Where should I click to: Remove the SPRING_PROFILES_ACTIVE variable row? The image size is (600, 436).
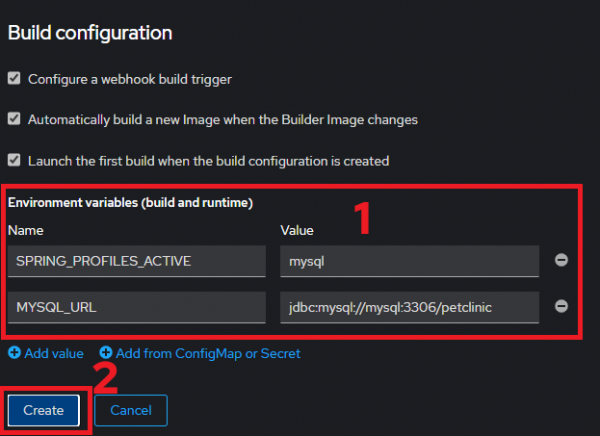[561, 260]
